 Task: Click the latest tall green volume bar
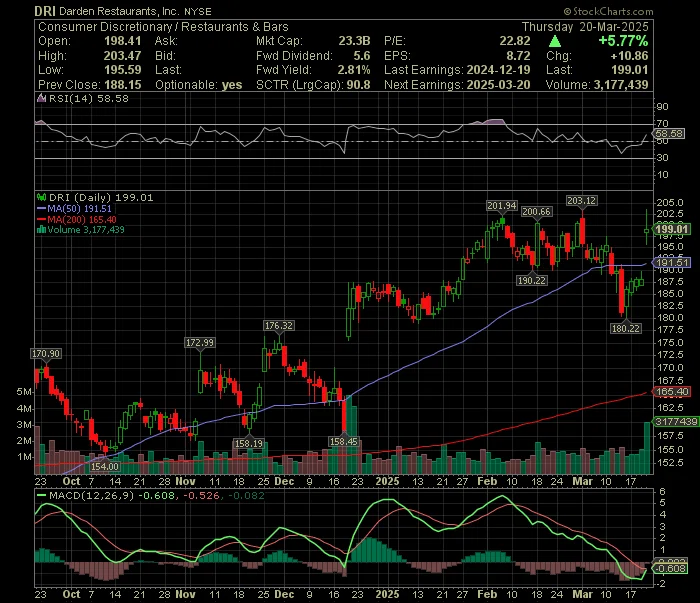[647, 448]
